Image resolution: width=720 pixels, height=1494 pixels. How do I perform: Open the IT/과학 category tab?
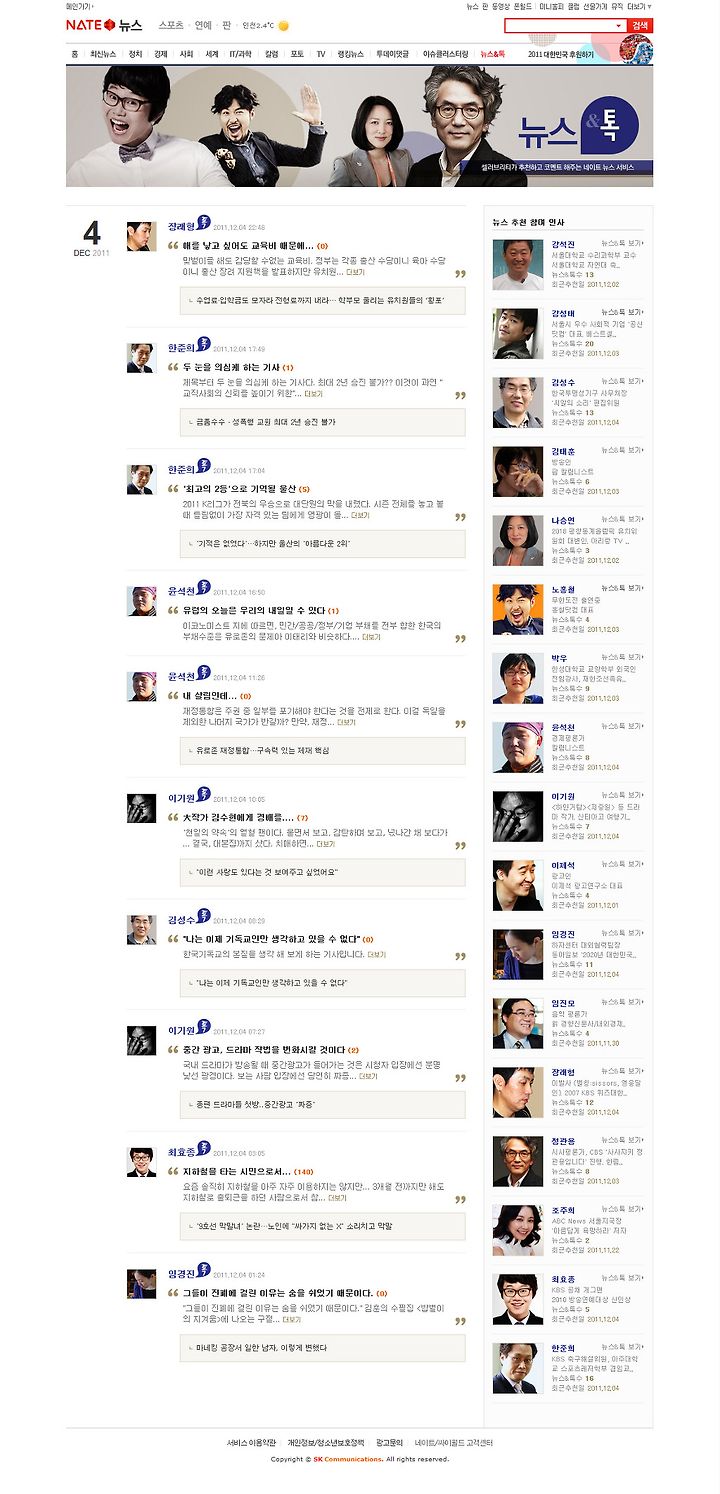pos(241,54)
